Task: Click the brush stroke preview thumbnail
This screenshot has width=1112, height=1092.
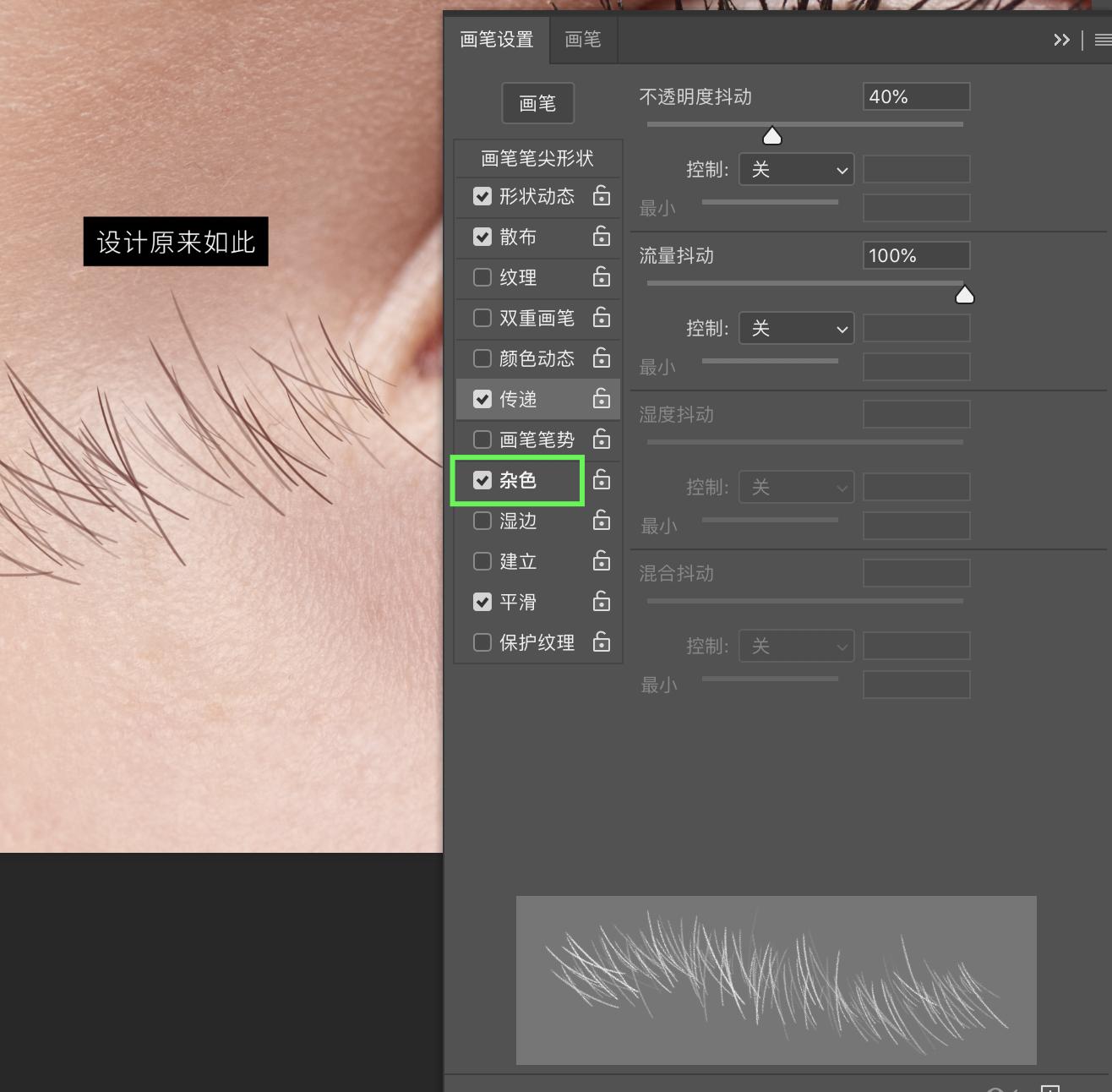Action: [777, 979]
